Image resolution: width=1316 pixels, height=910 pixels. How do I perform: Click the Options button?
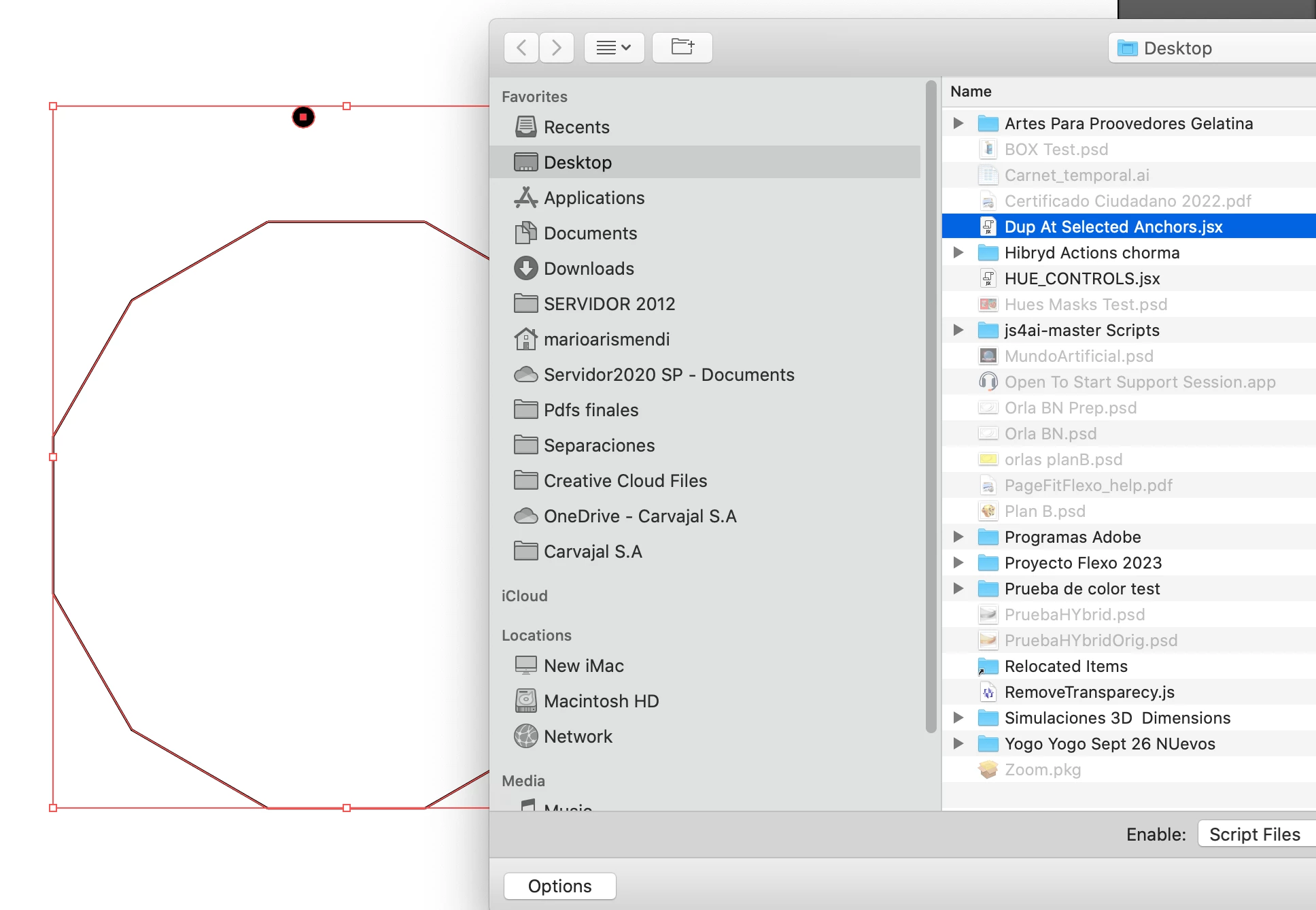coord(559,886)
